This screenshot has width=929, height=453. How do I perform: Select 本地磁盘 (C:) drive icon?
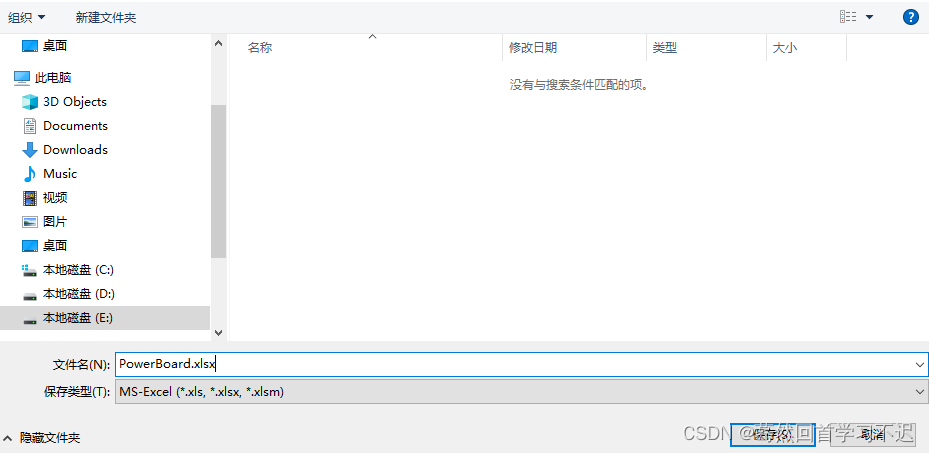30,270
